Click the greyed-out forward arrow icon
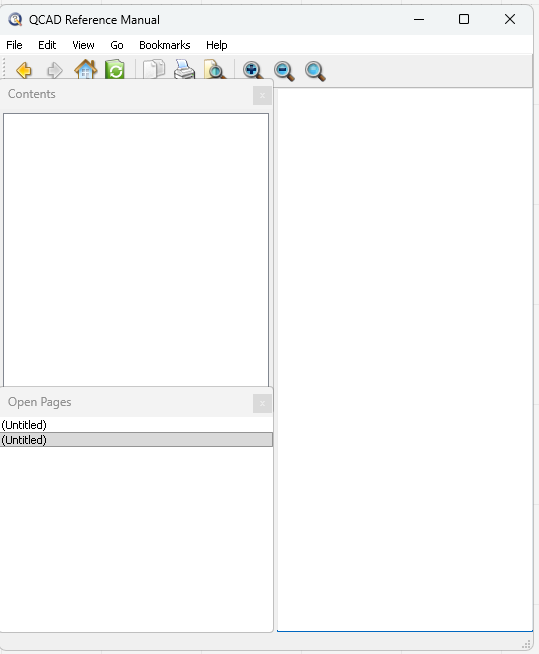Screen dimensions: 539x654 point(55,70)
